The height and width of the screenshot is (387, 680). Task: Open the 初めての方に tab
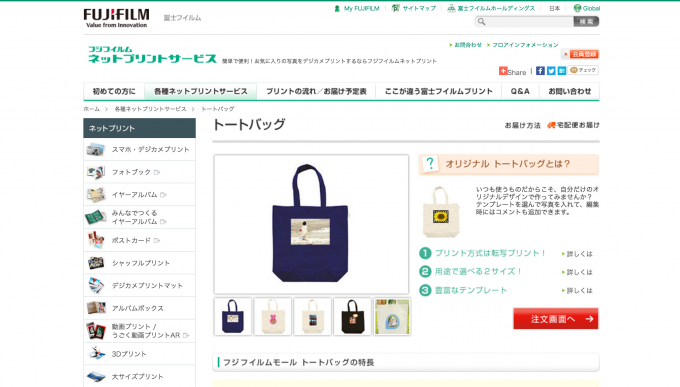[x=114, y=92]
